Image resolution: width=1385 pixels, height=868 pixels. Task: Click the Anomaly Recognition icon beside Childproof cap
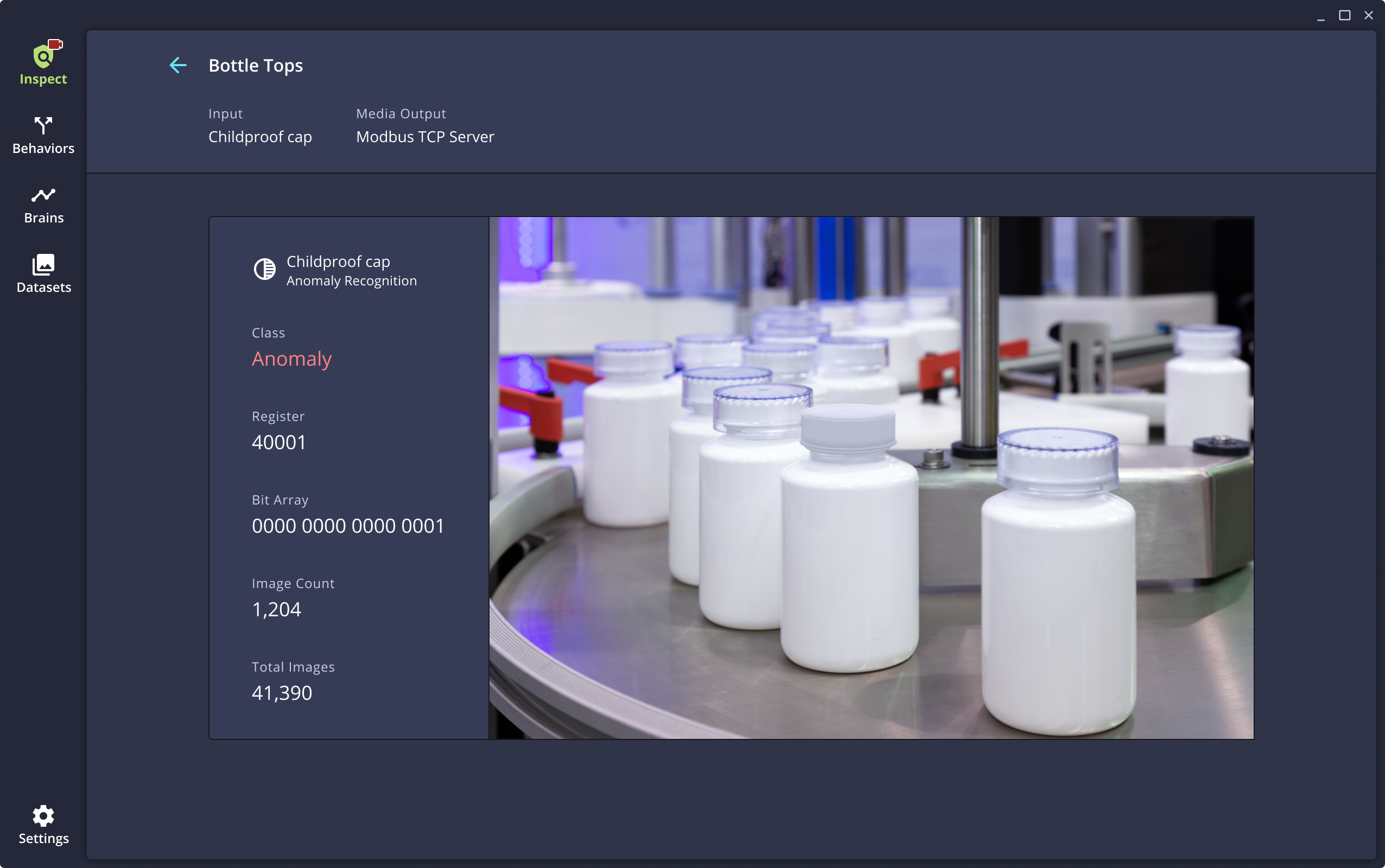tap(264, 269)
